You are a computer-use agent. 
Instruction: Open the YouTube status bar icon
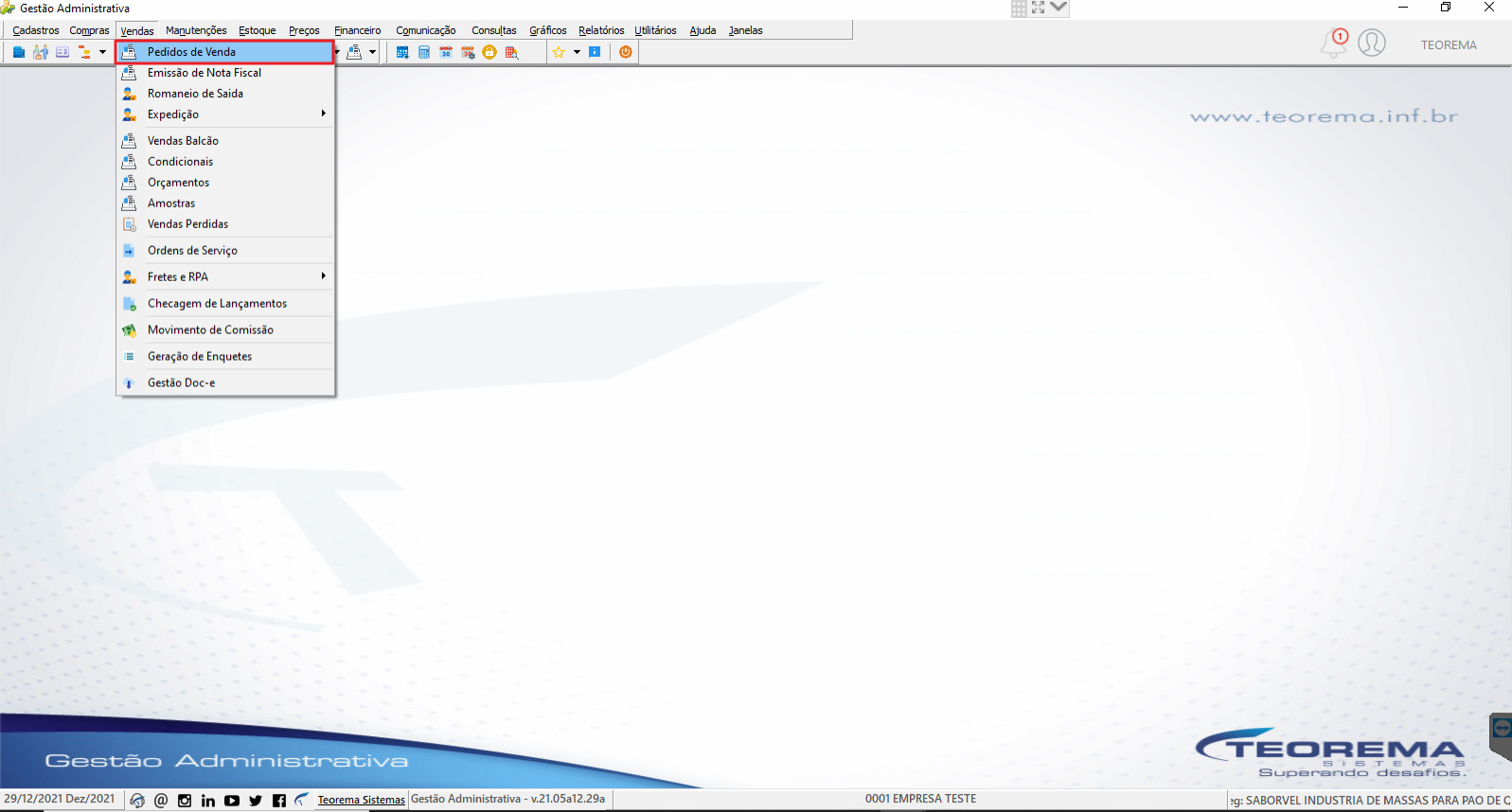(x=232, y=801)
